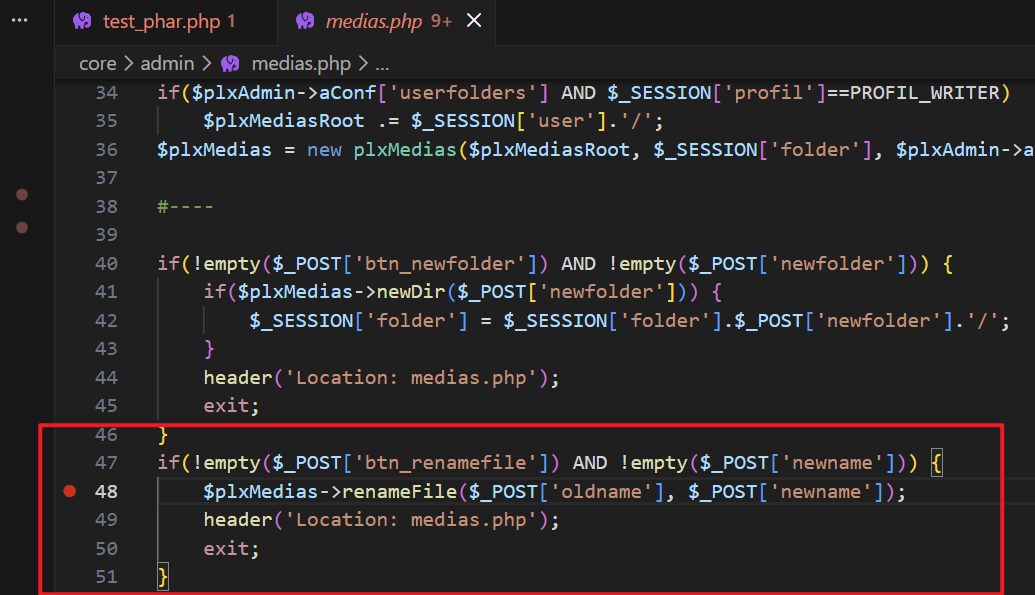Place cursor on exit statement on line 50

click(228, 548)
